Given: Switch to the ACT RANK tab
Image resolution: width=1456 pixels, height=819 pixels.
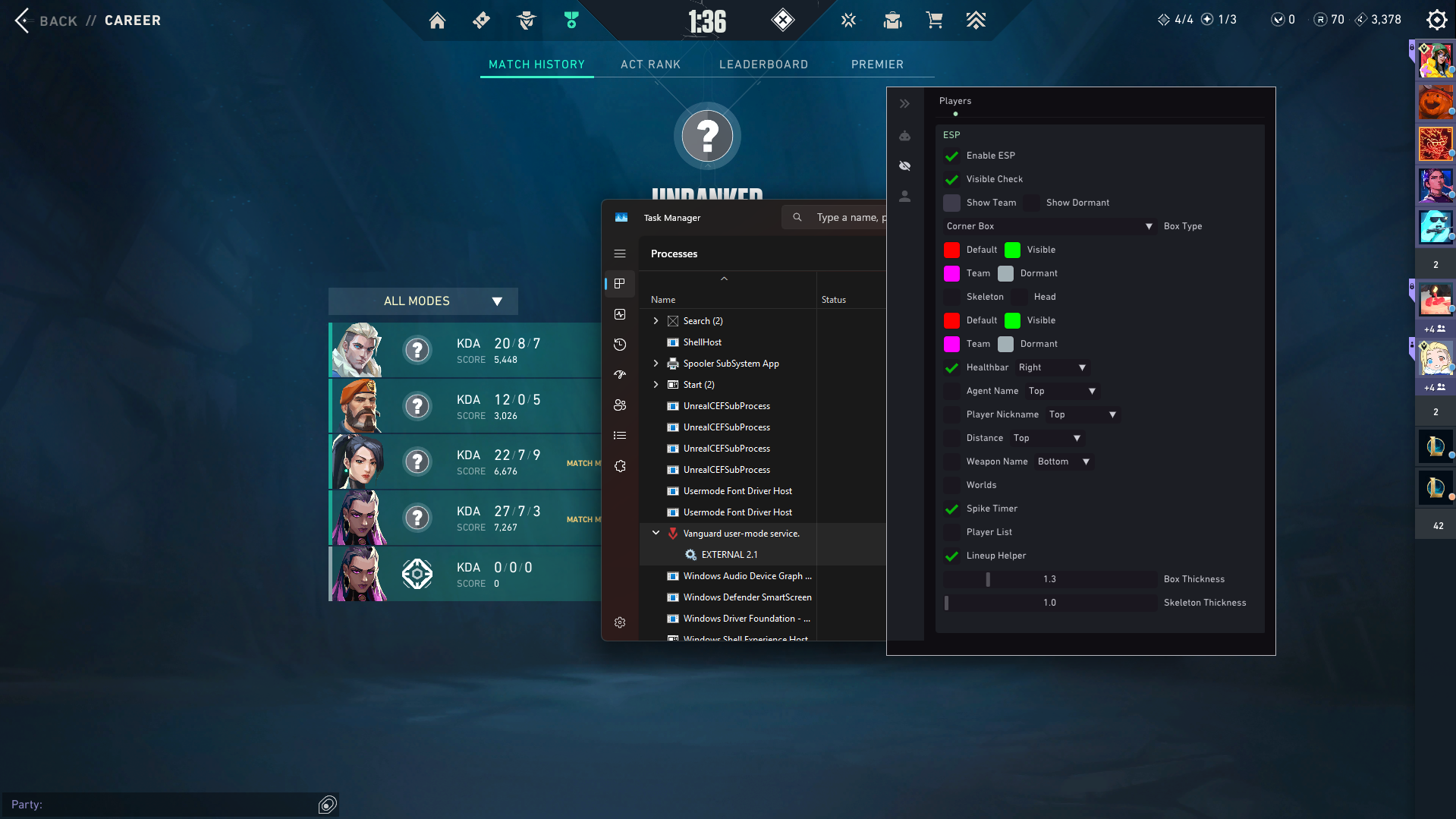Looking at the screenshot, I should [650, 65].
